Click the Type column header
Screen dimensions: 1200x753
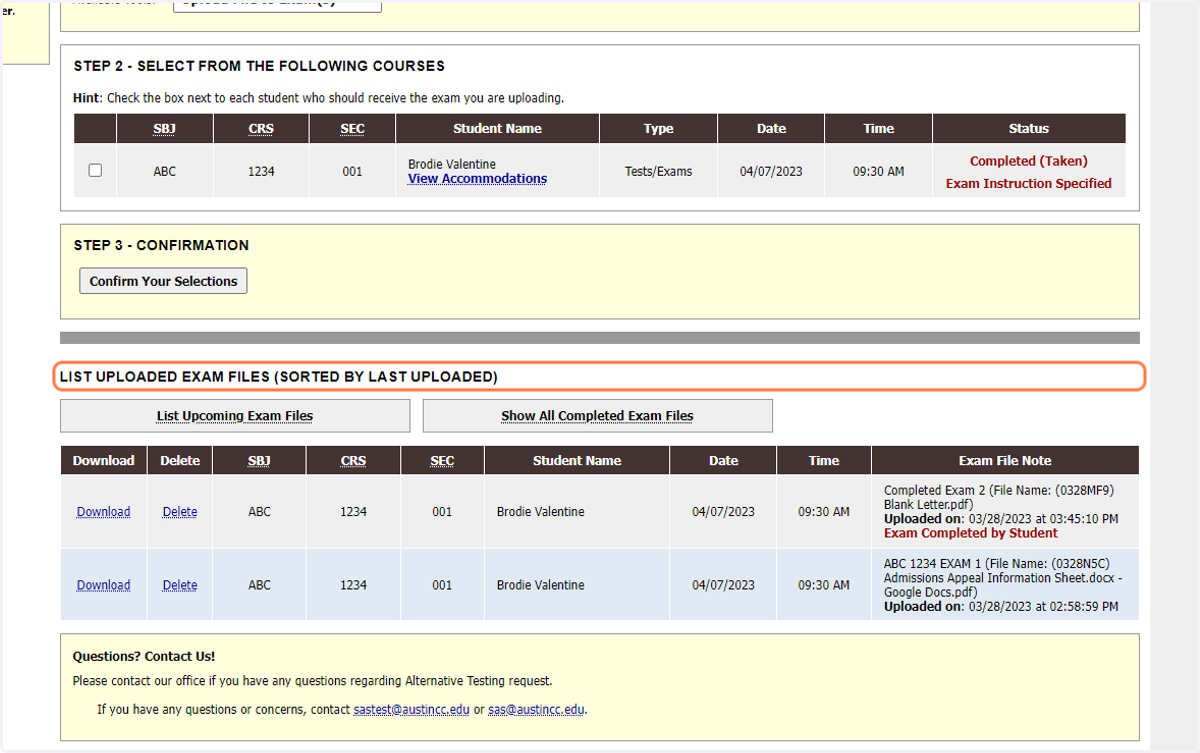(658, 129)
